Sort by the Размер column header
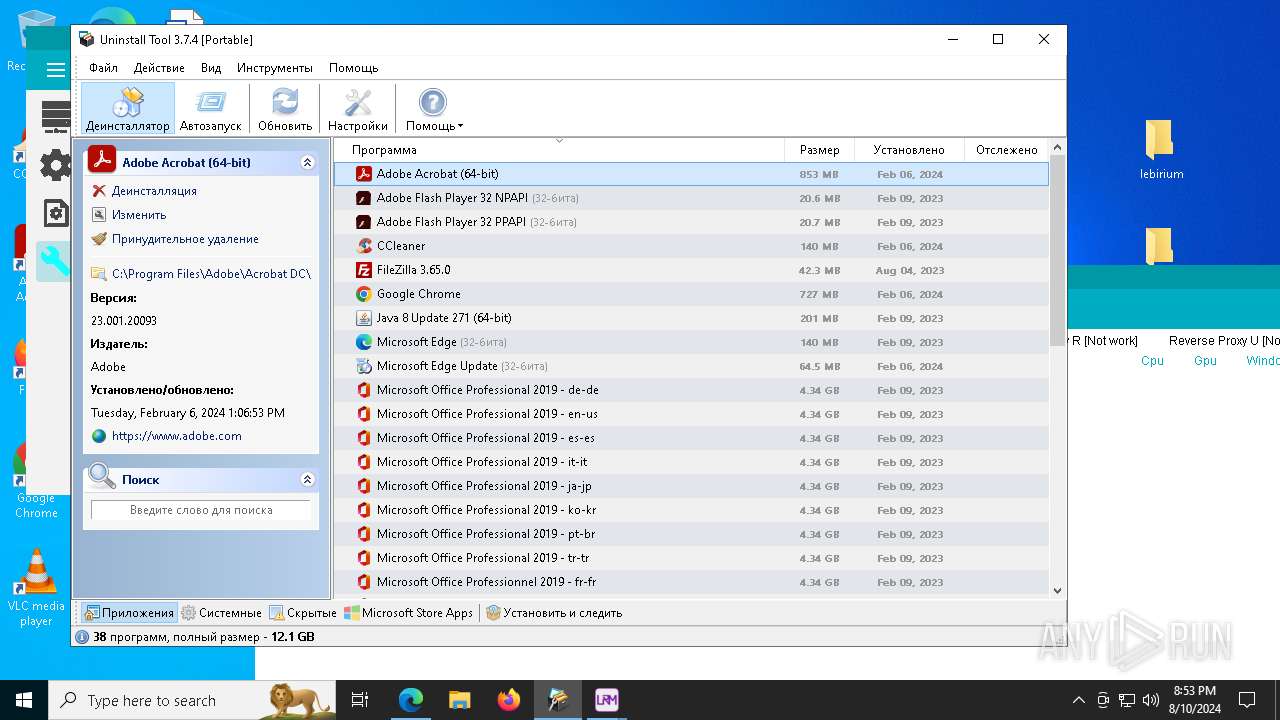 819,150
